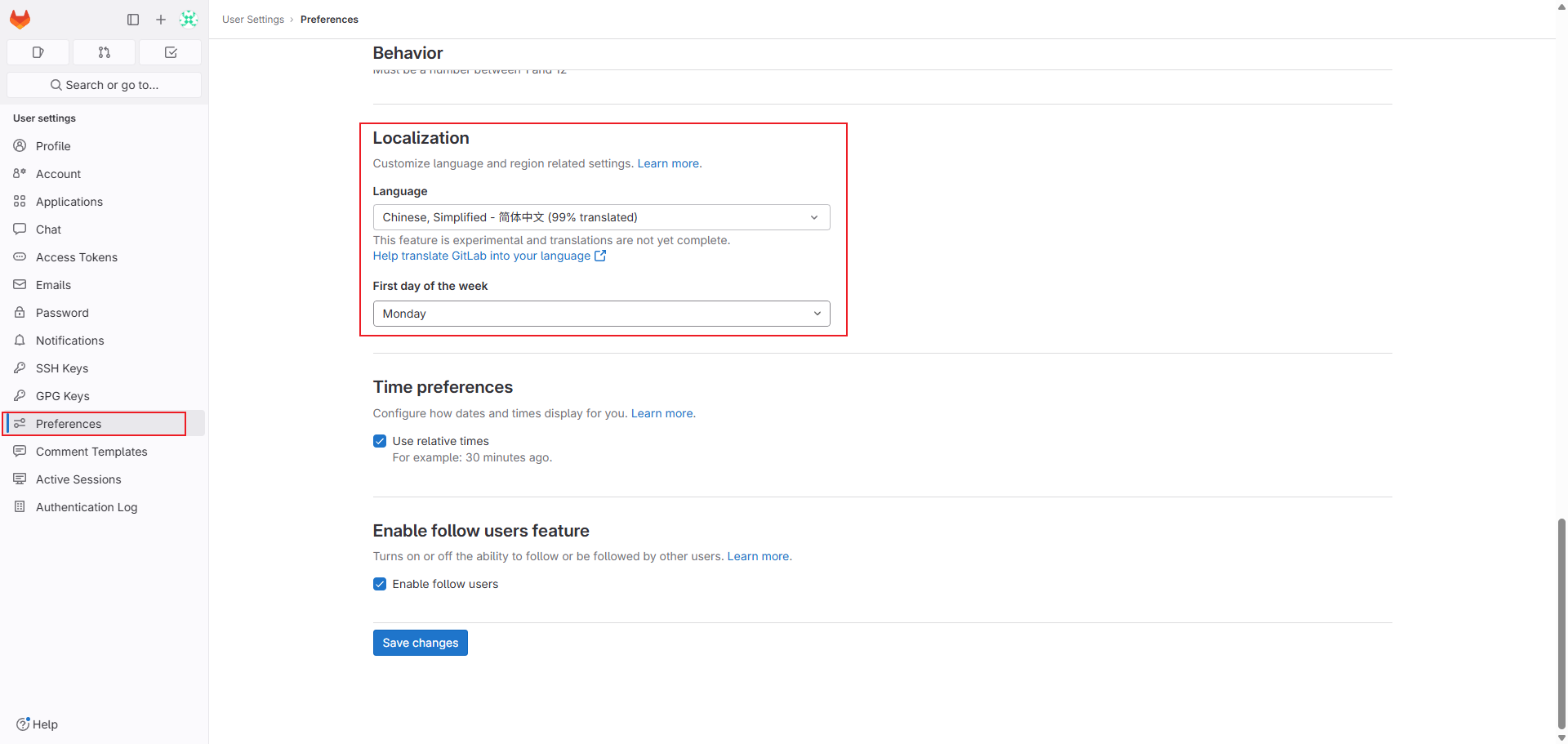
Task: Click inside the Search or go to field
Action: pos(104,84)
